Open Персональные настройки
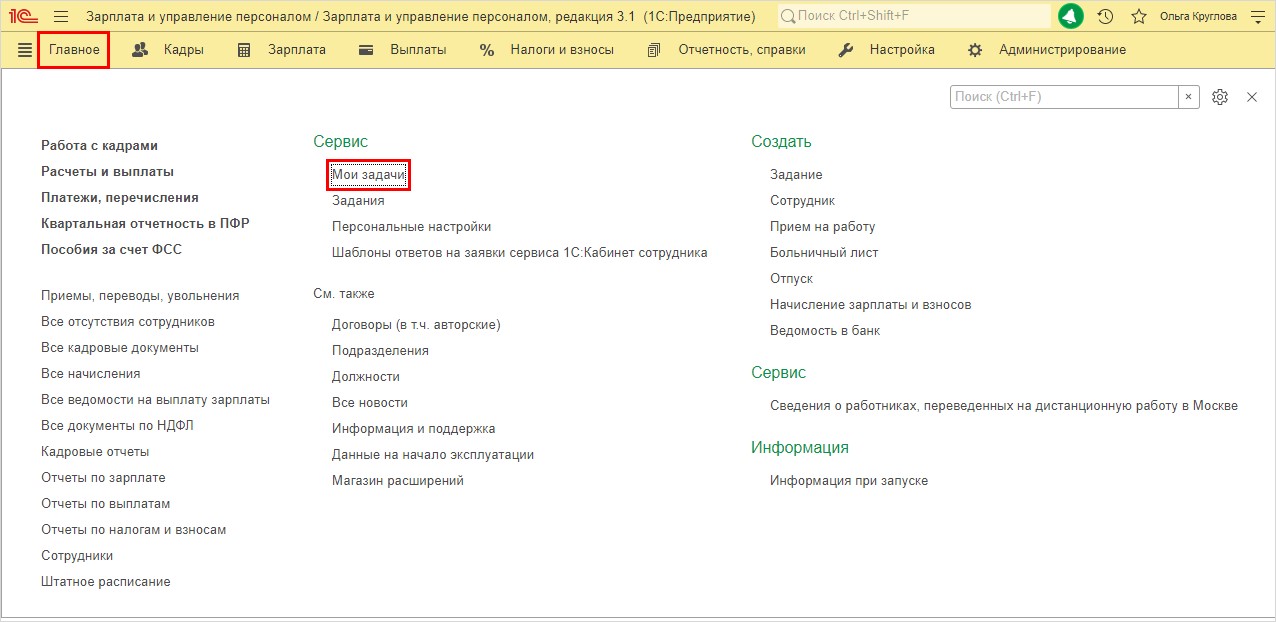This screenshot has width=1276, height=622. 411,227
